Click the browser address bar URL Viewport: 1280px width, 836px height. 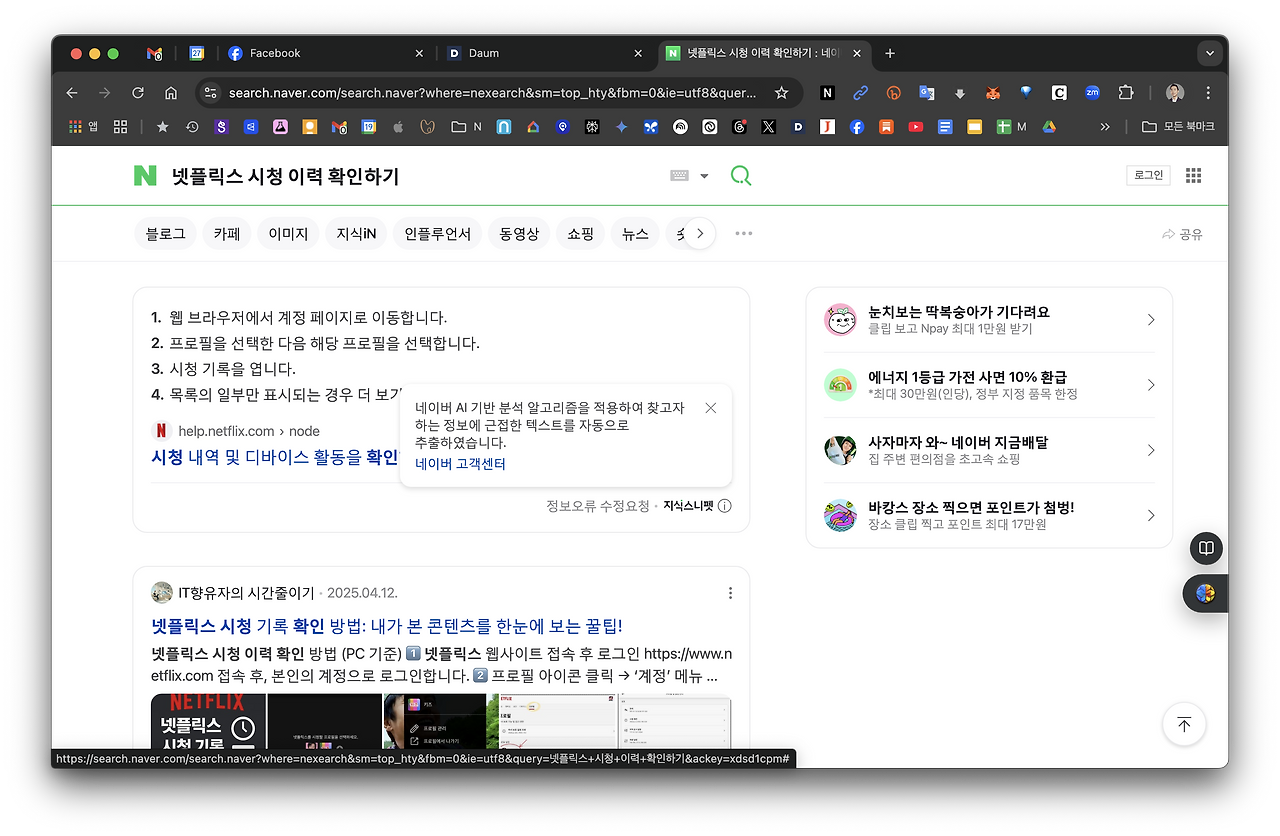(492, 93)
